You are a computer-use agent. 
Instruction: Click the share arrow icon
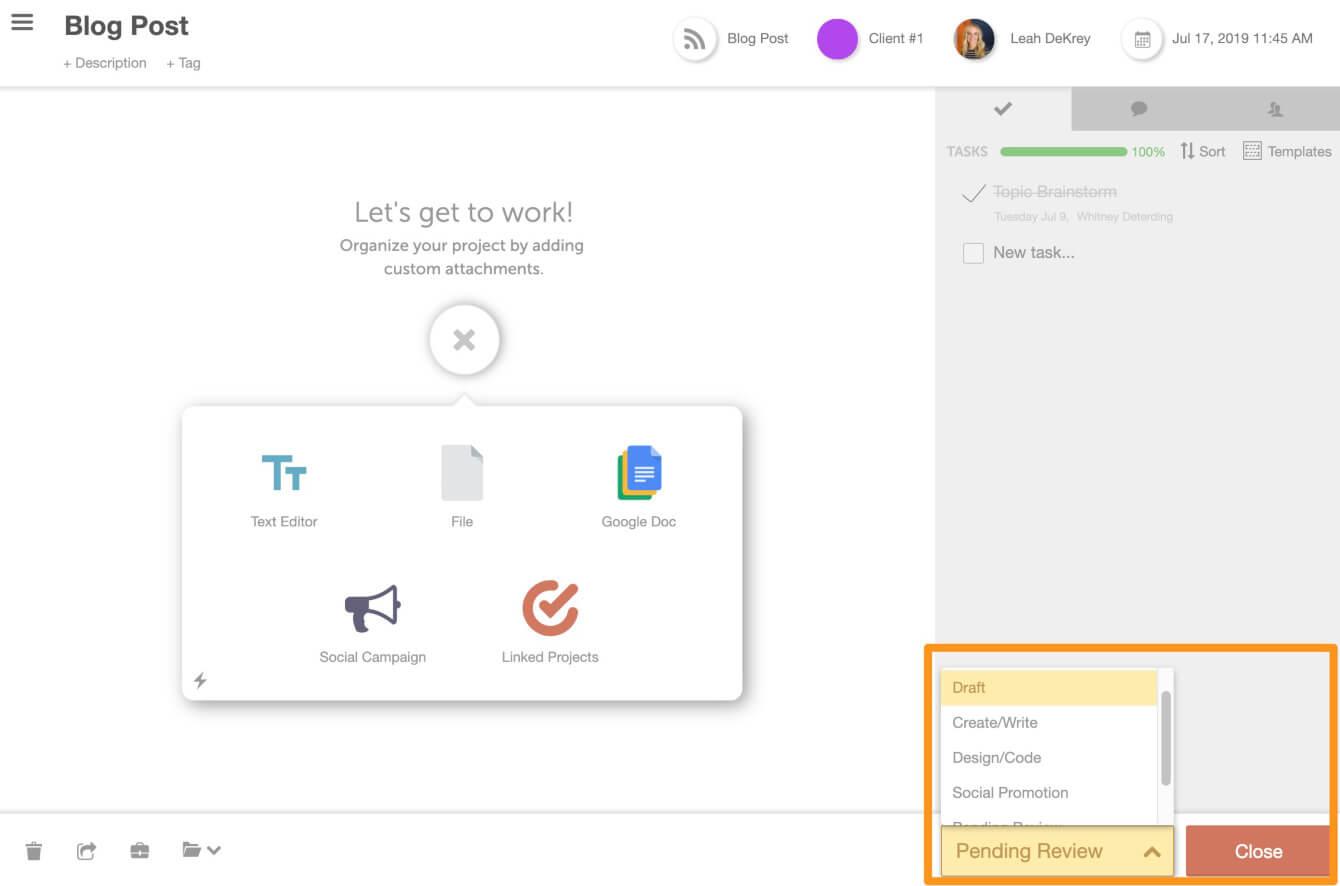87,851
